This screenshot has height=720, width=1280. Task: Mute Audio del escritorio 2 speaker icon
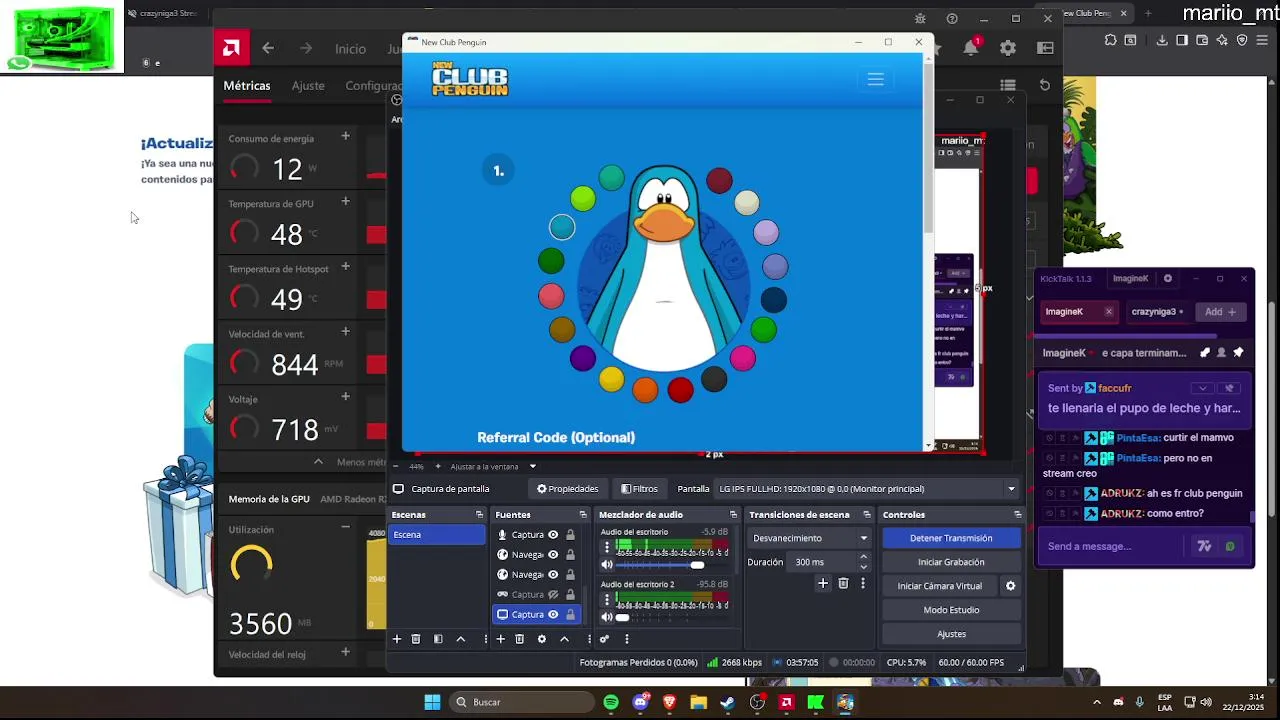tap(606, 617)
